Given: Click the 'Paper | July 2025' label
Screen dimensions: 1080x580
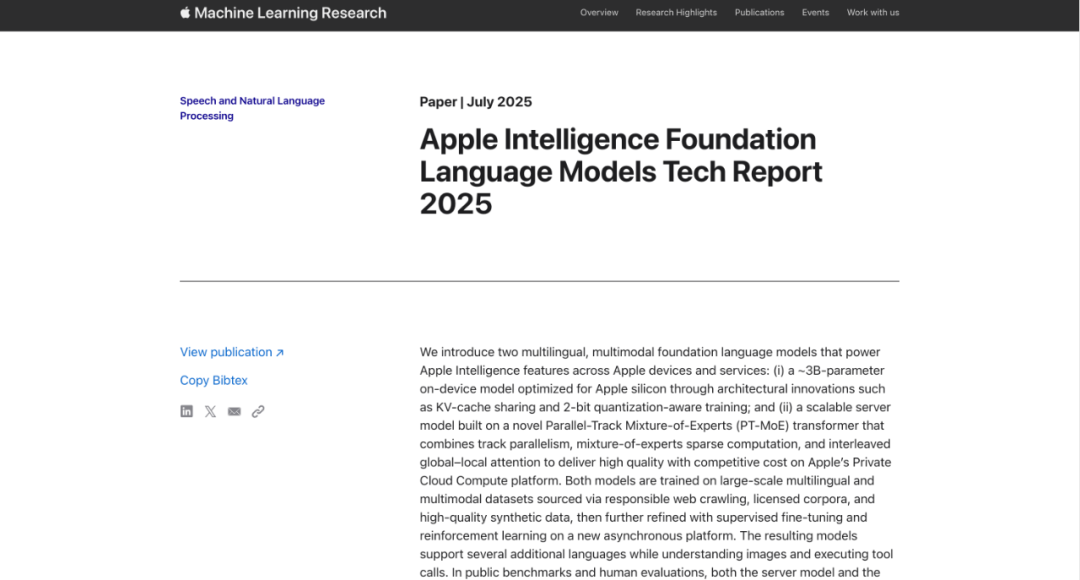Looking at the screenshot, I should (475, 102).
